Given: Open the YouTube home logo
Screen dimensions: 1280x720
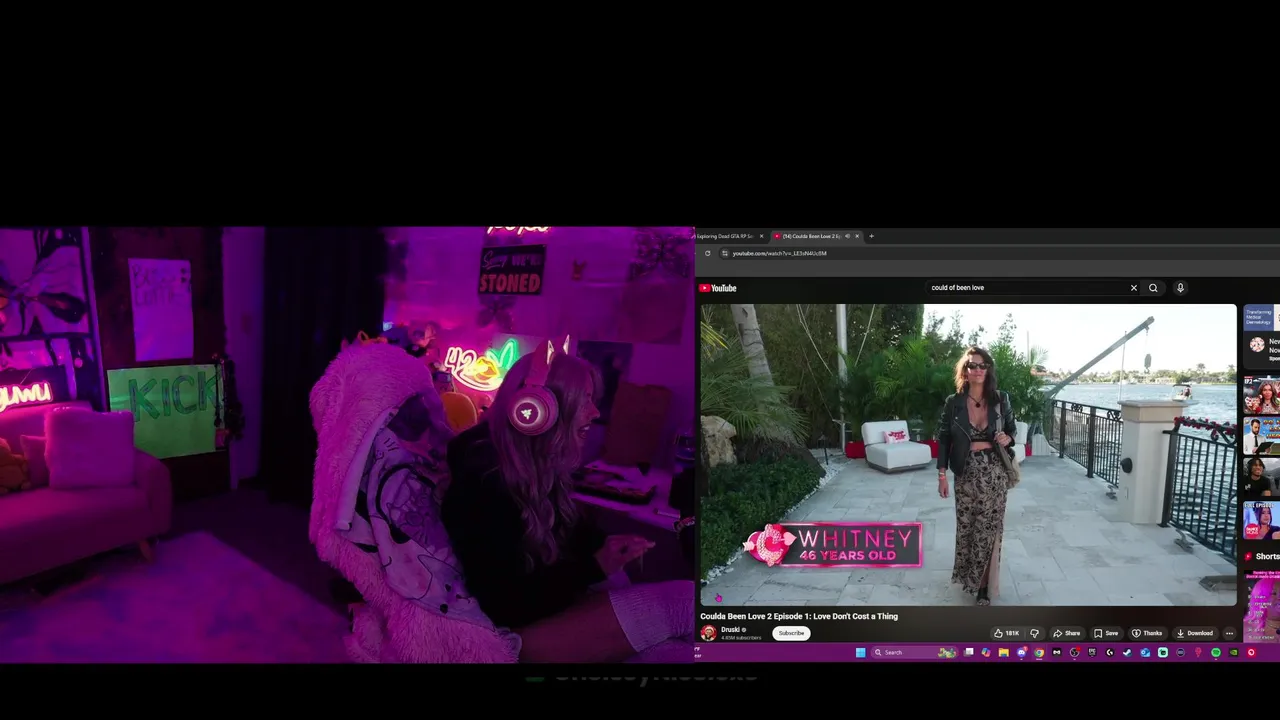Looking at the screenshot, I should pos(717,288).
